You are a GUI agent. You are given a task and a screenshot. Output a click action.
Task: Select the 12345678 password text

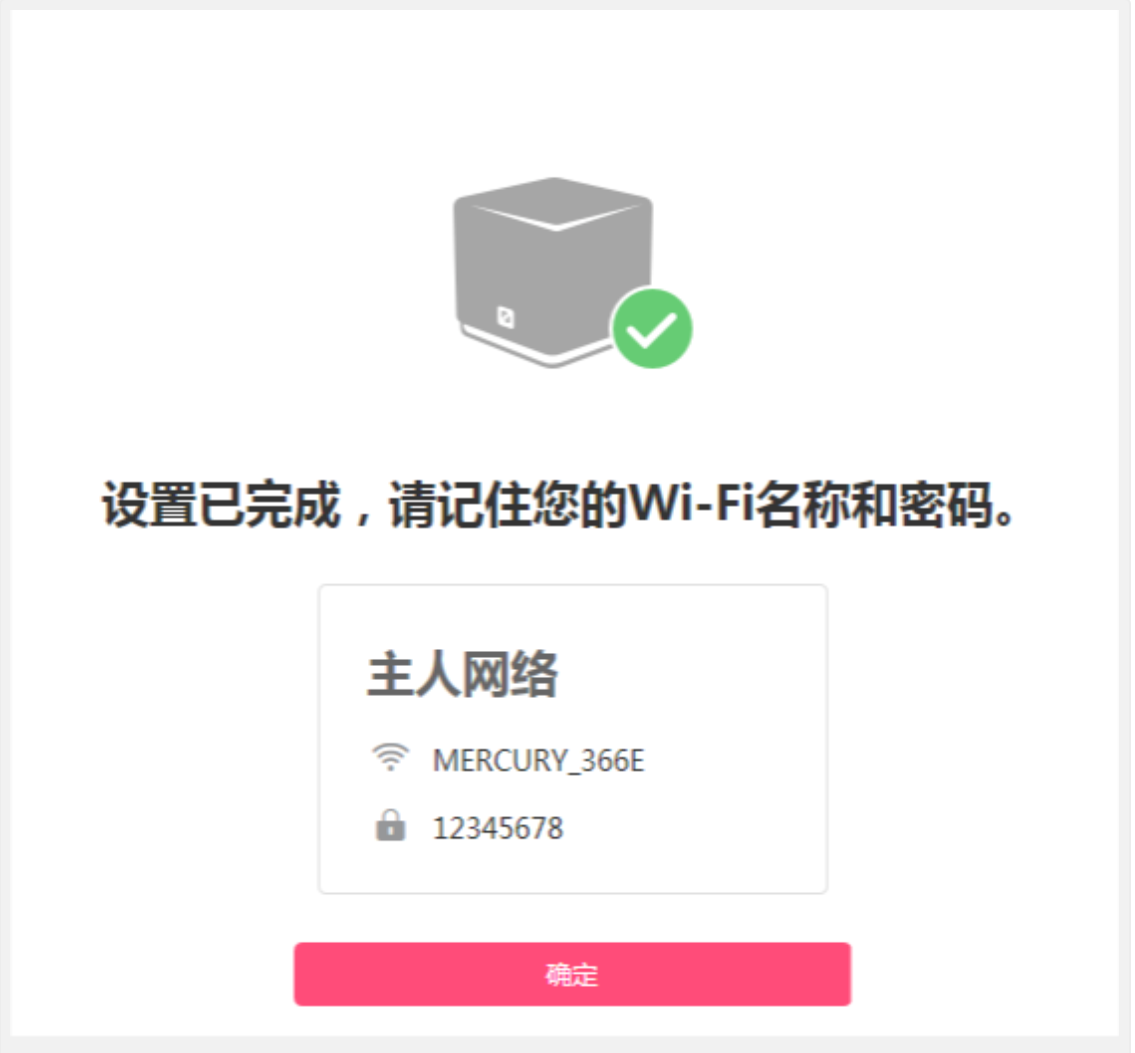[x=497, y=828]
